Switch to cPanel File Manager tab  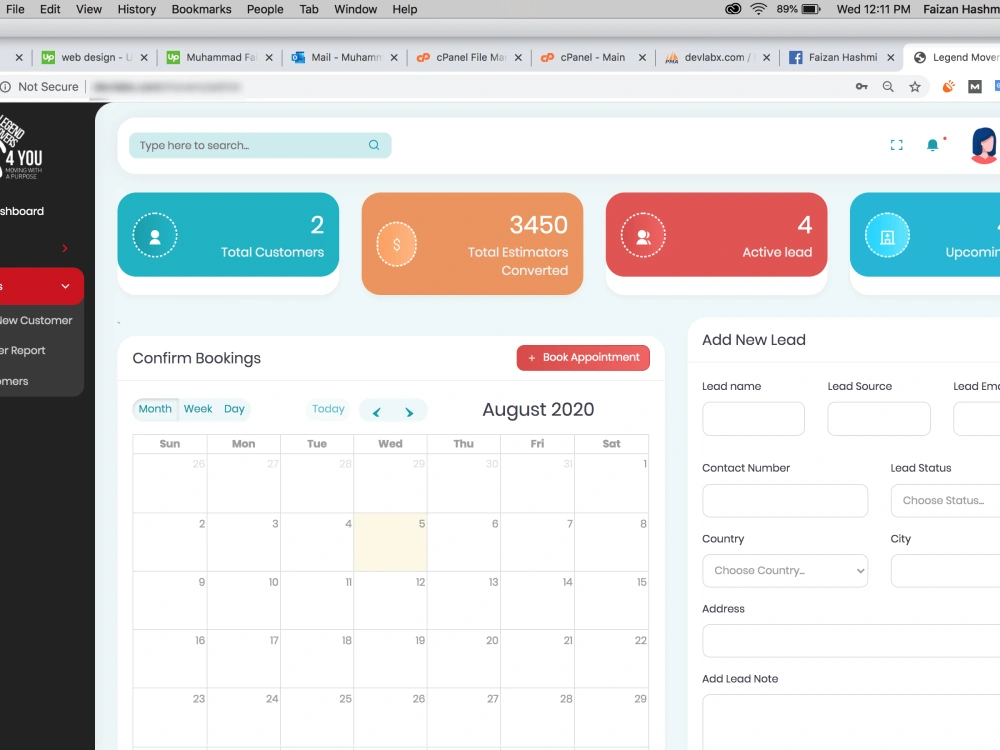[x=468, y=57]
